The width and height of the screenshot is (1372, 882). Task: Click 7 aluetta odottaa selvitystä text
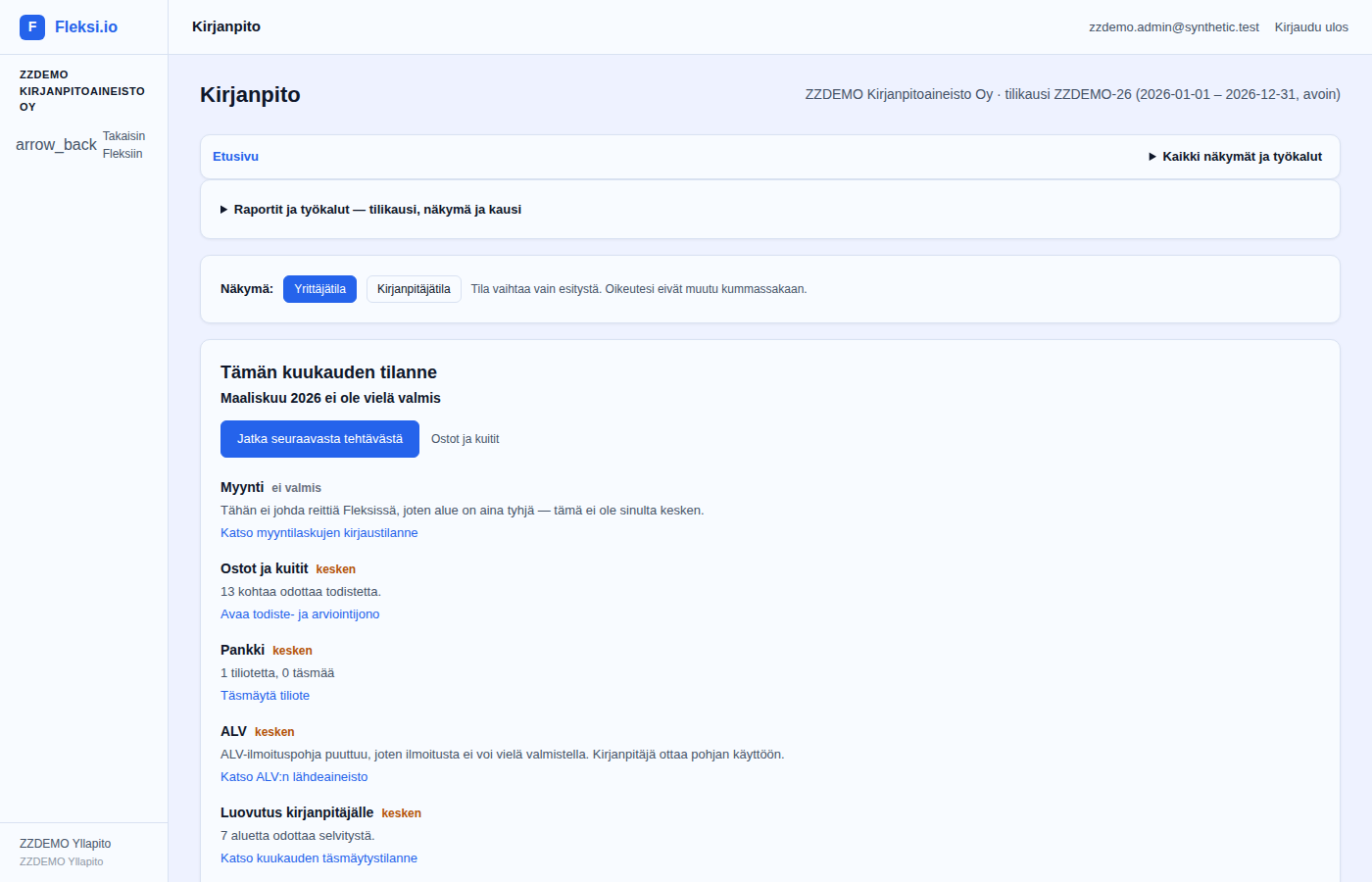click(298, 836)
